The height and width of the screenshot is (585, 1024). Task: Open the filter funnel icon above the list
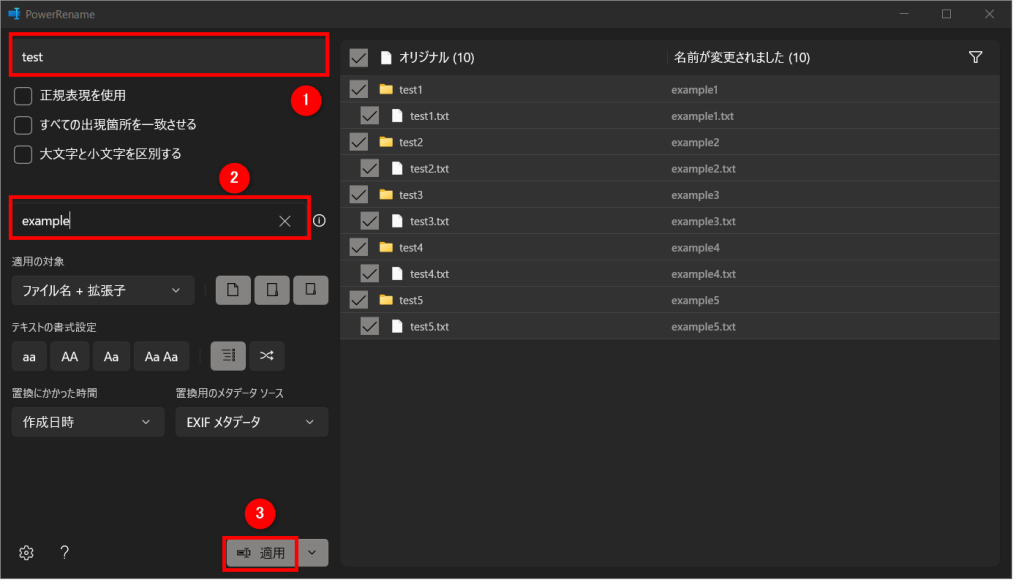pyautogui.click(x=975, y=57)
